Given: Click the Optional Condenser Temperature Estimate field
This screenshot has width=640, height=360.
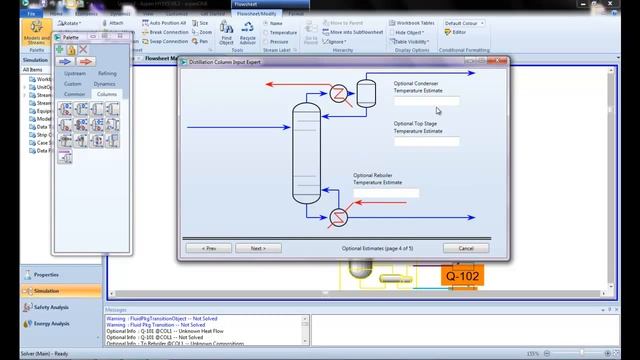Looking at the screenshot, I should [427, 101].
